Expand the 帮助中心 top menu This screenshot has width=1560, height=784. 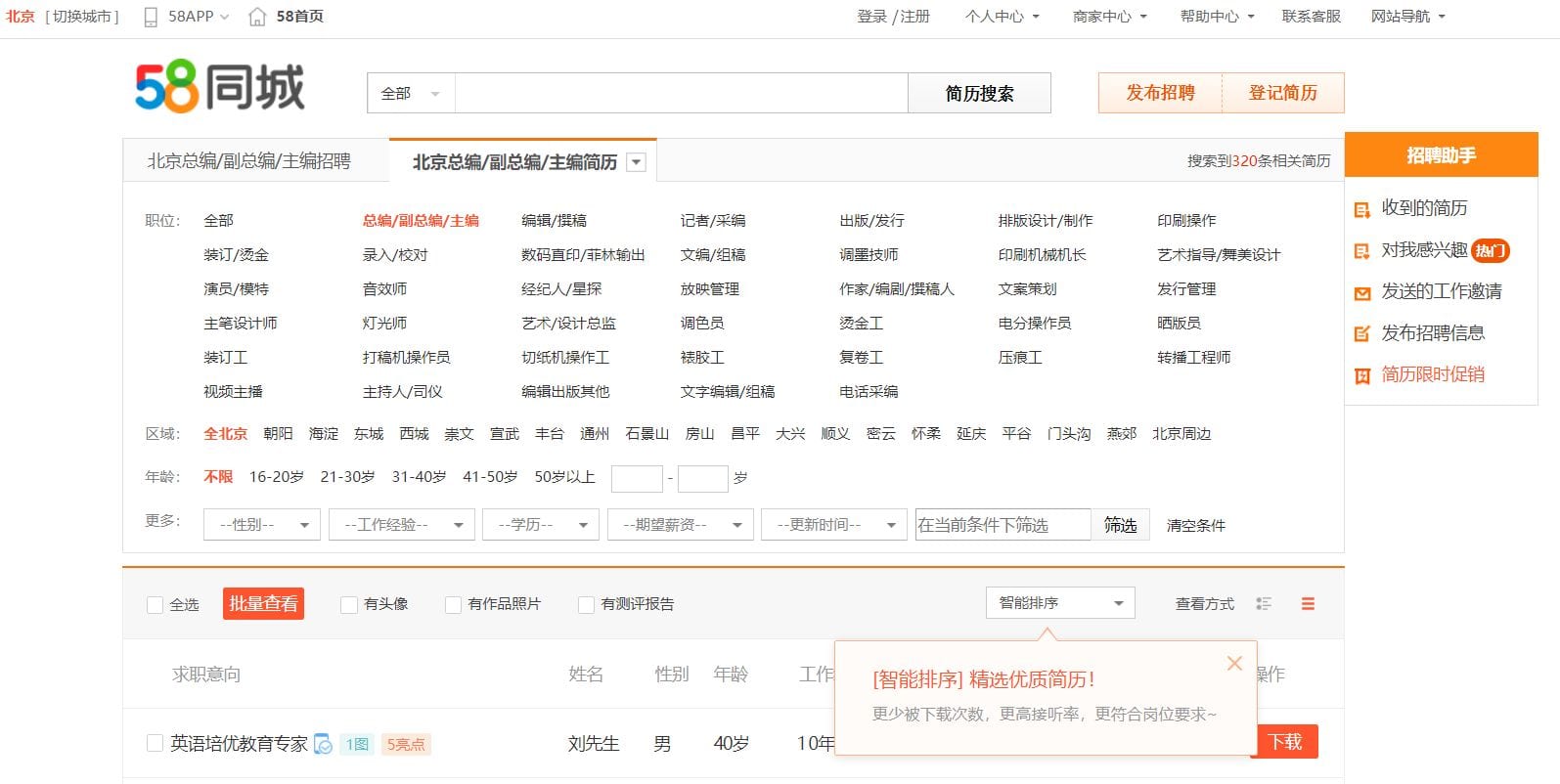1218,17
